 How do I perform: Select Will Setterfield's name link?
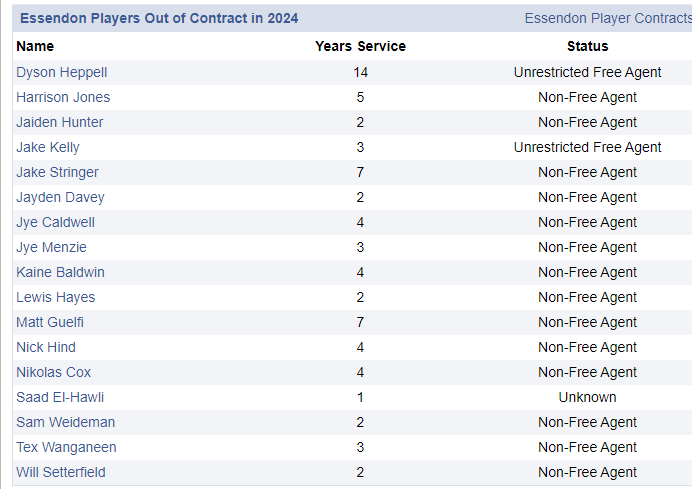tap(61, 472)
